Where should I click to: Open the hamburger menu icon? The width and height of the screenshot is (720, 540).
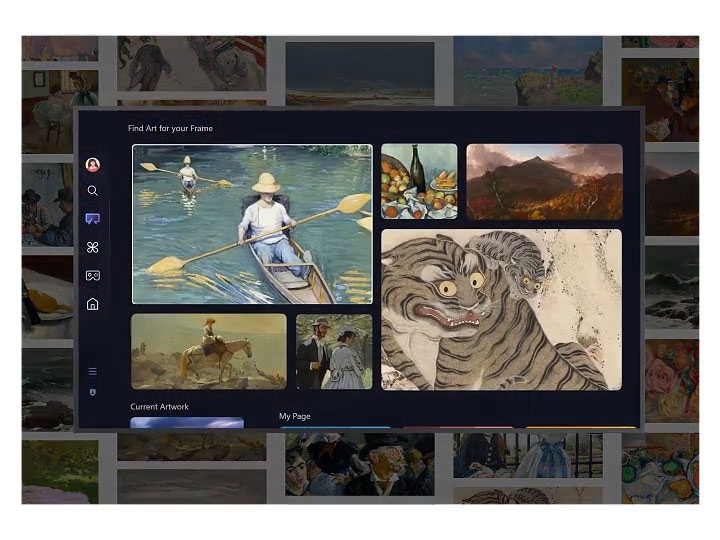tap(93, 371)
